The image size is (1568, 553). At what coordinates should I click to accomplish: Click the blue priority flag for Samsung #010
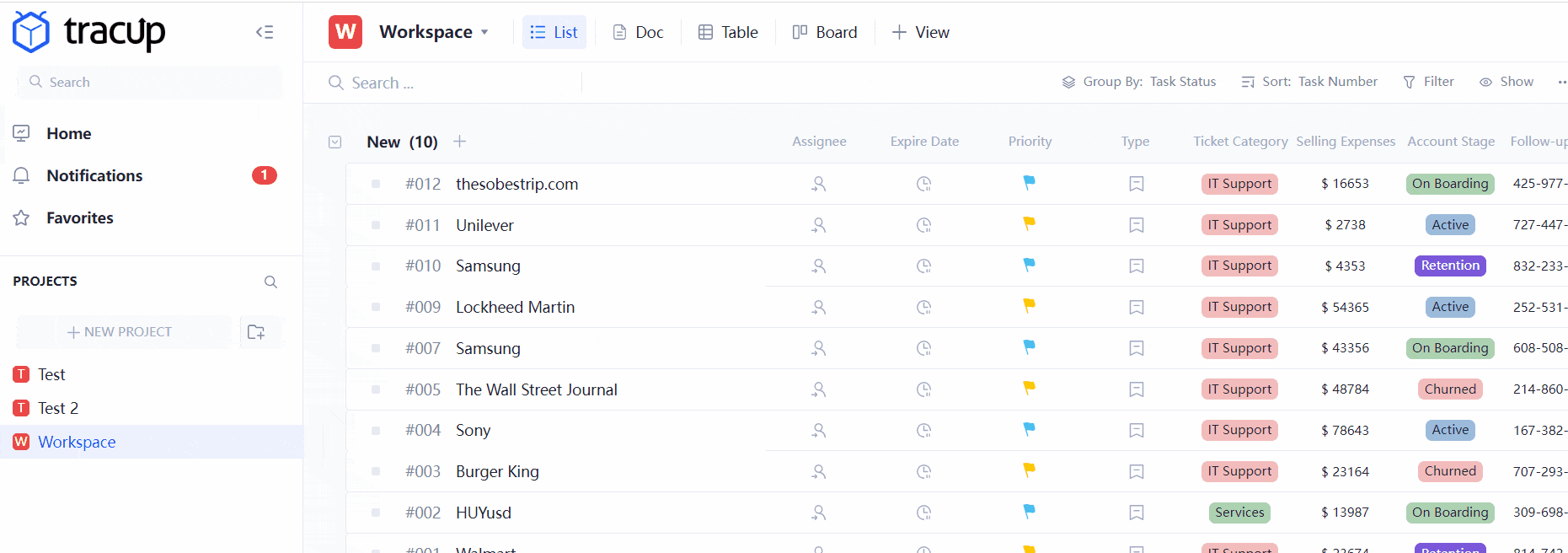coord(1029,266)
